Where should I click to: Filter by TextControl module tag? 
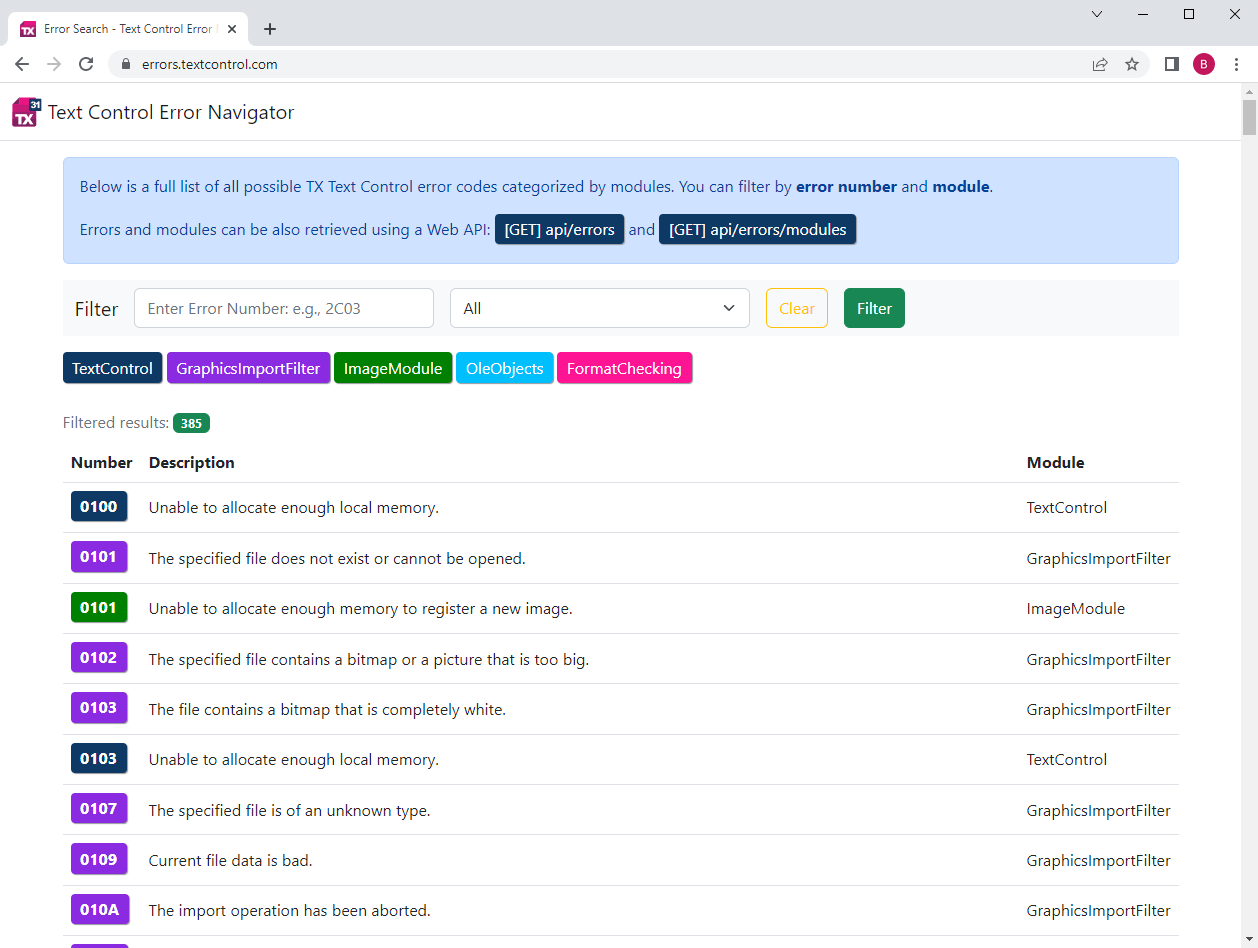pyautogui.click(x=112, y=368)
